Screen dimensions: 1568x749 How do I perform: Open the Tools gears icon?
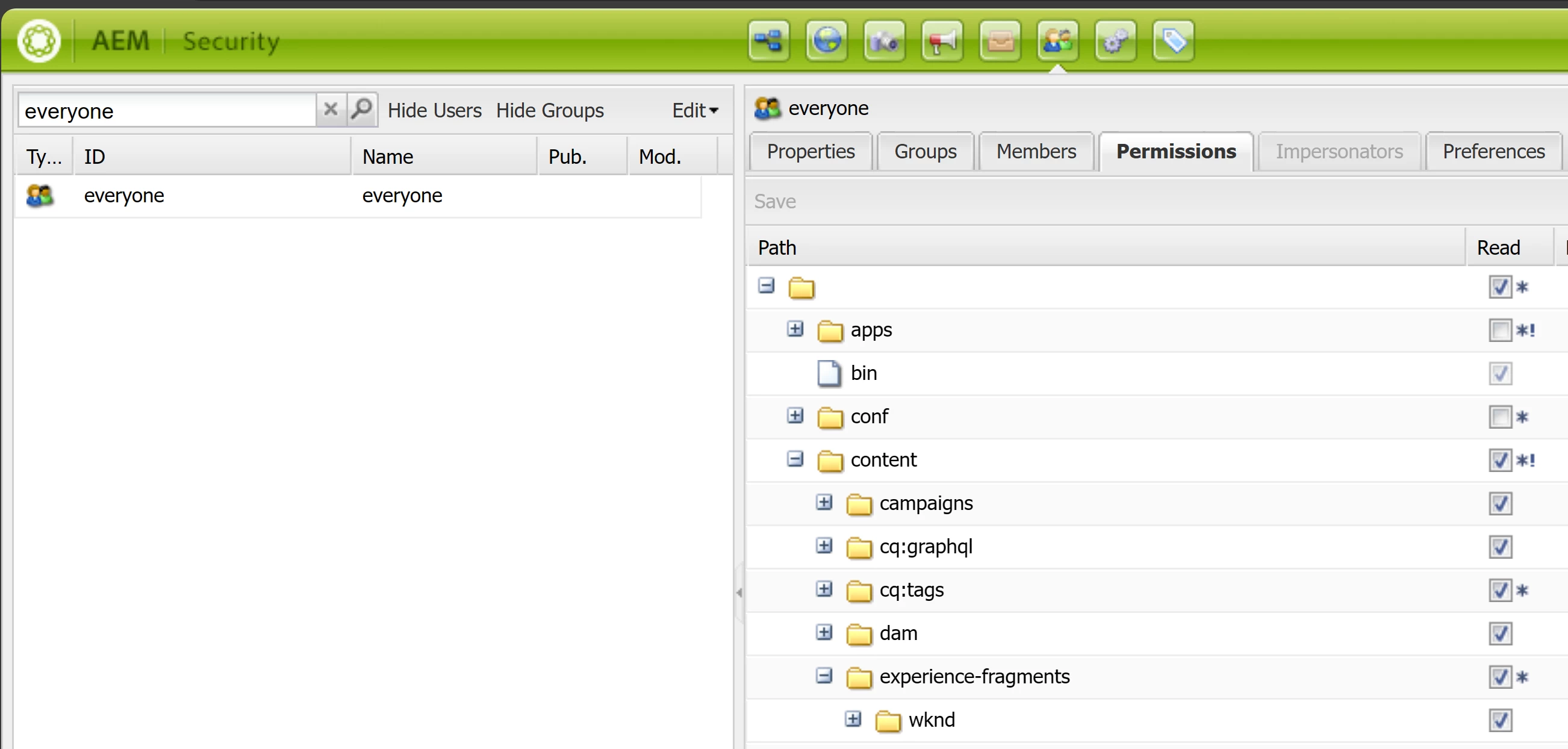click(x=1115, y=42)
